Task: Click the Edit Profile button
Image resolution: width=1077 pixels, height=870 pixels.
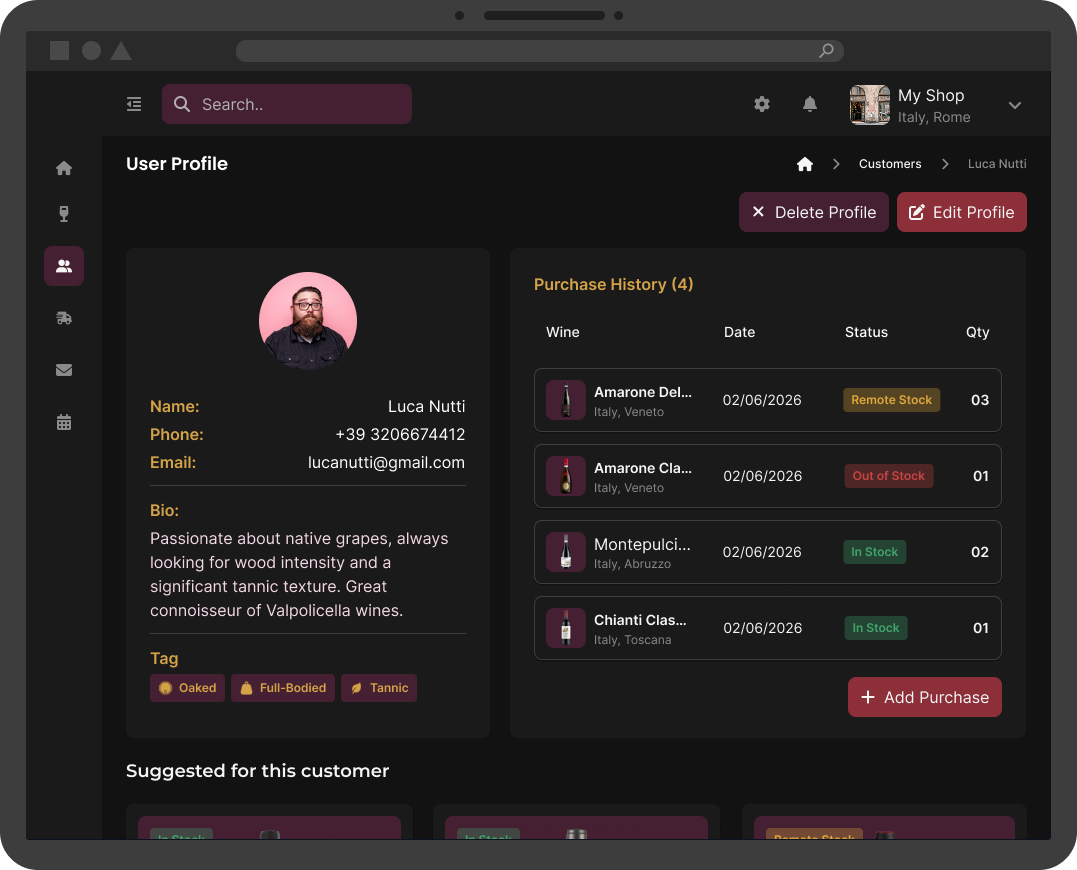Action: pyautogui.click(x=962, y=212)
